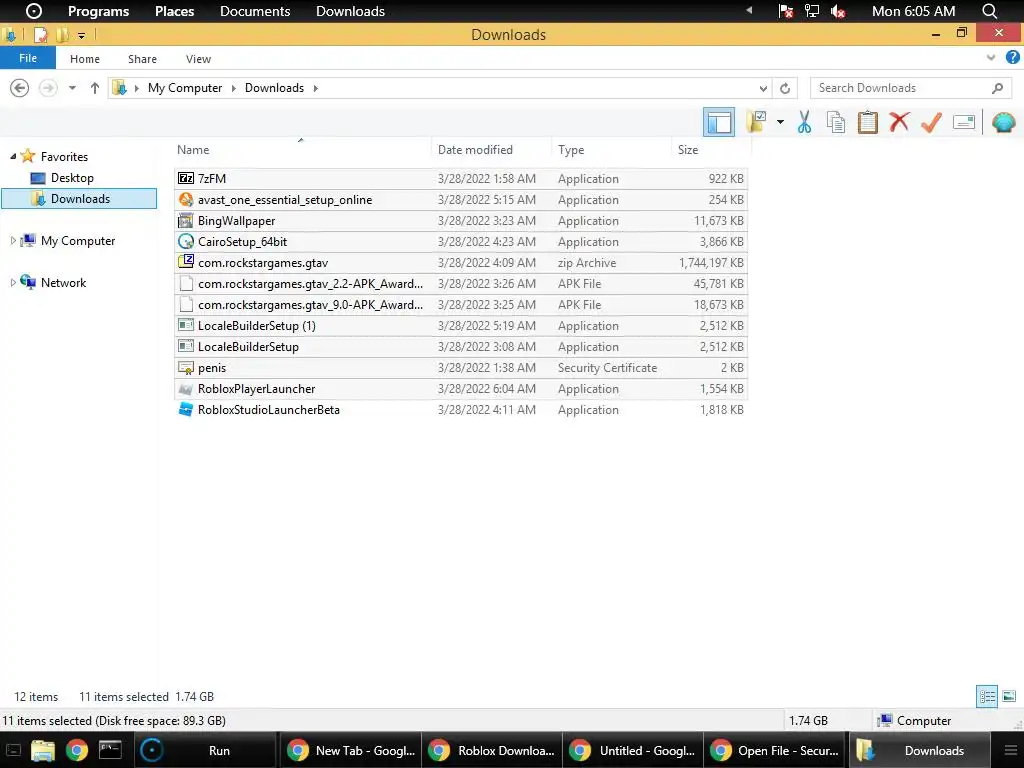
Task: Select Network in the navigation pane
Action: click(63, 283)
